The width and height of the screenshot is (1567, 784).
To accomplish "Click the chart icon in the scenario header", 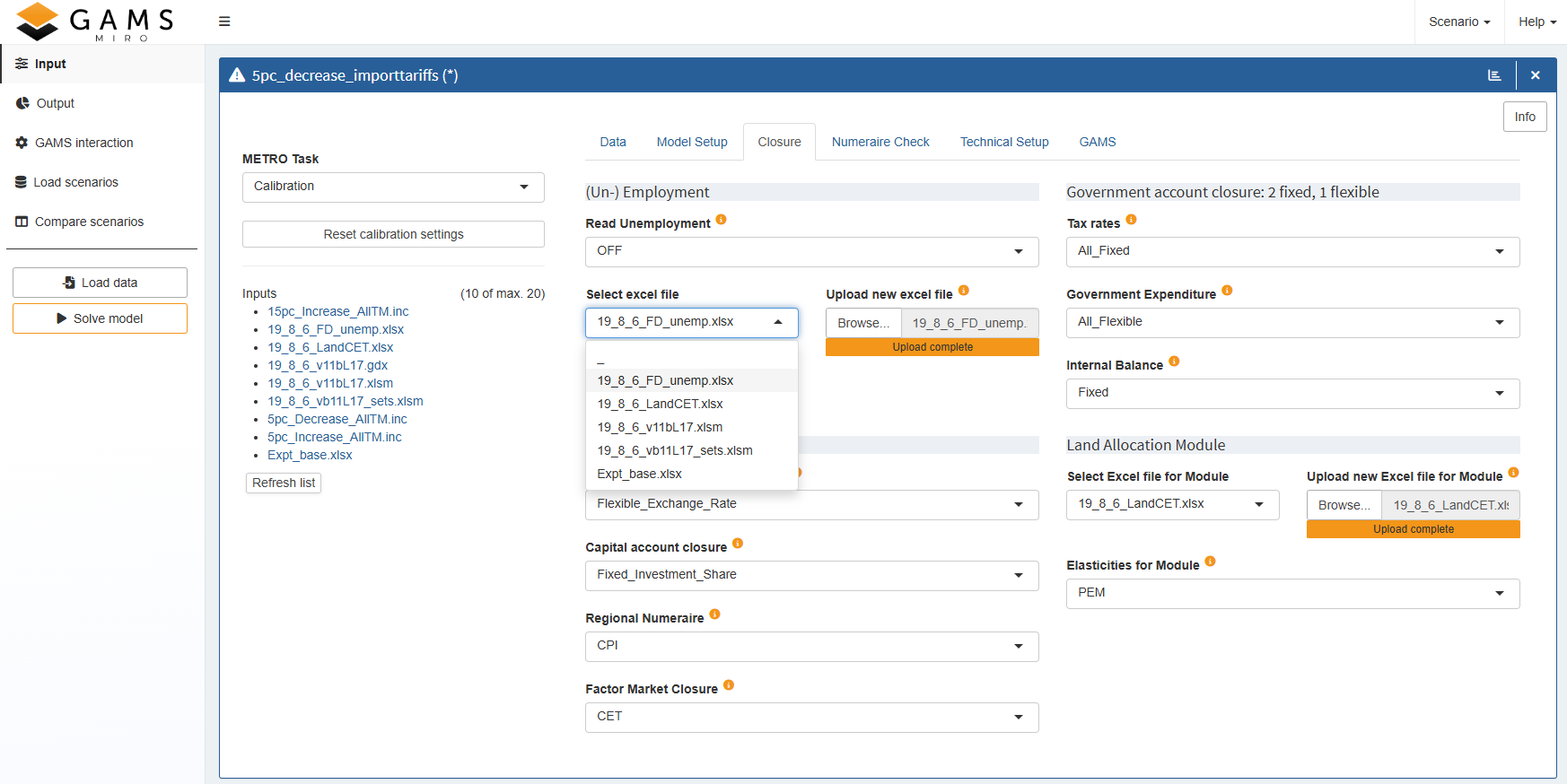I will 1494,75.
